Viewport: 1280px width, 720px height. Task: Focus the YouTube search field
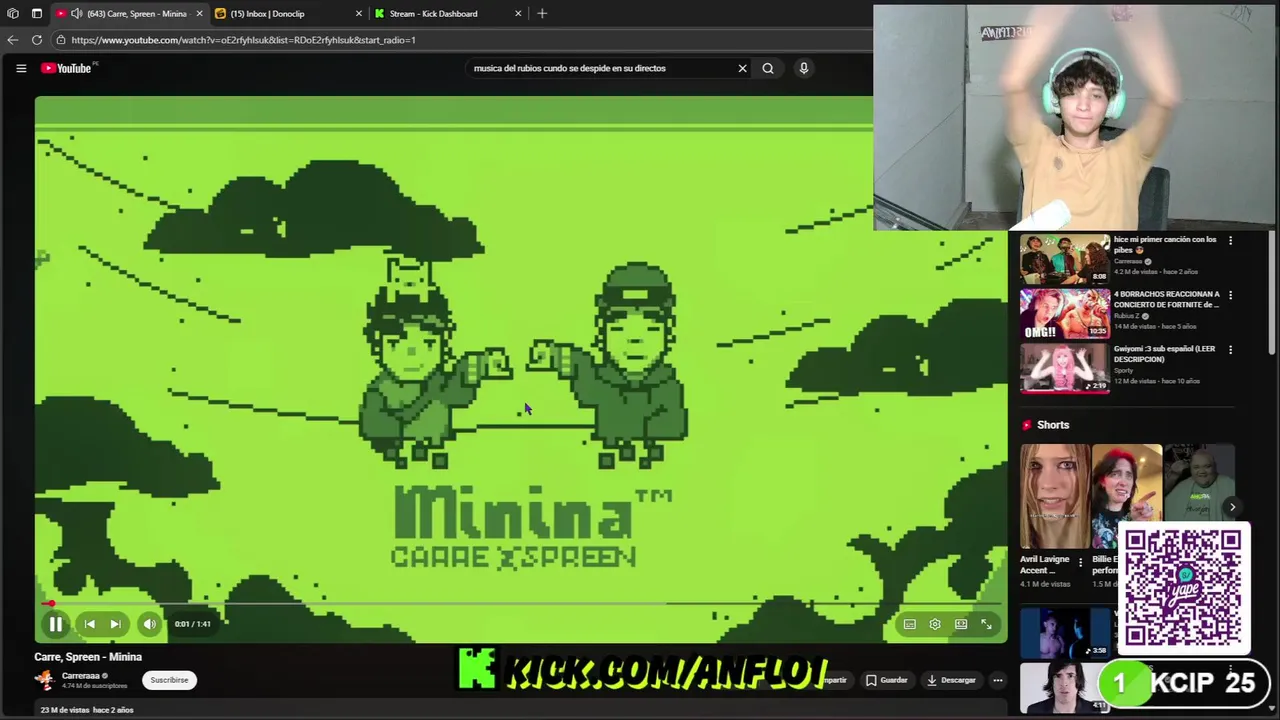tap(600, 68)
